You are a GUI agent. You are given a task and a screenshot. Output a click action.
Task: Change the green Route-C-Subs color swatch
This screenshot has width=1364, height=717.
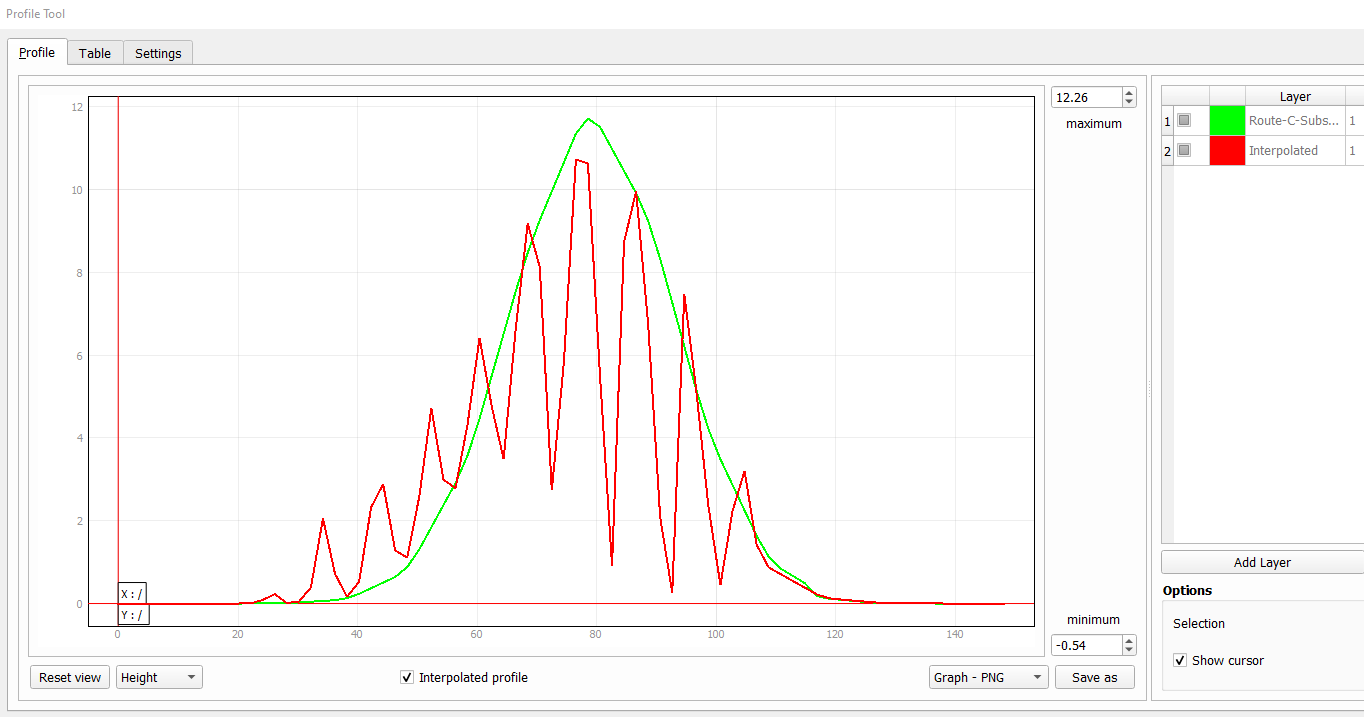coord(1227,120)
